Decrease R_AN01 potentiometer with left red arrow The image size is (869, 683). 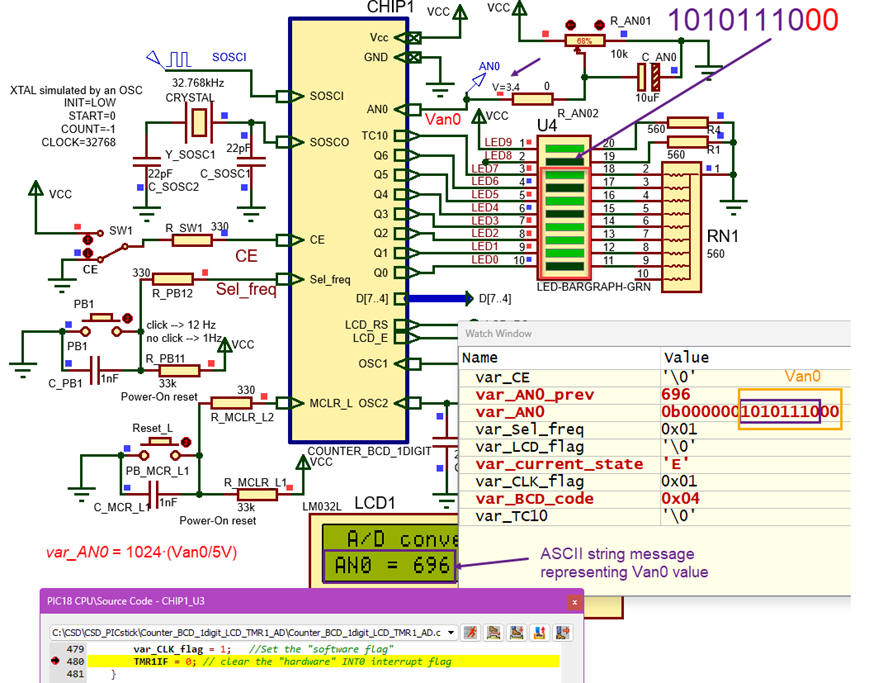coord(570,24)
